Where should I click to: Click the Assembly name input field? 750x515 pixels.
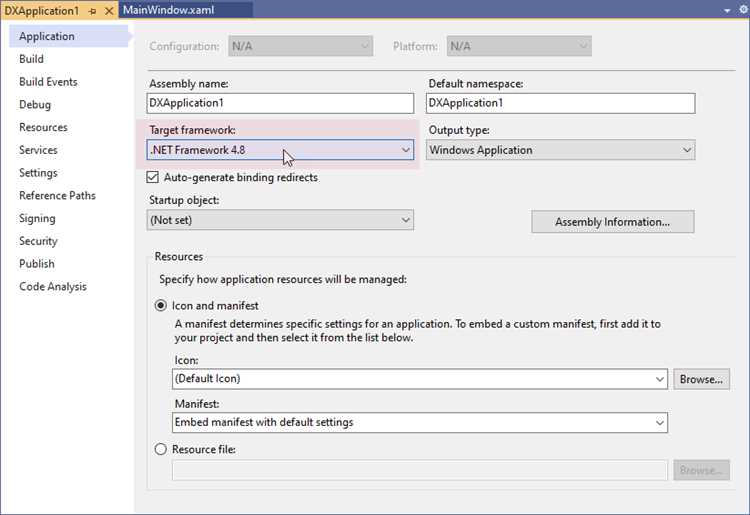pyautogui.click(x=280, y=103)
